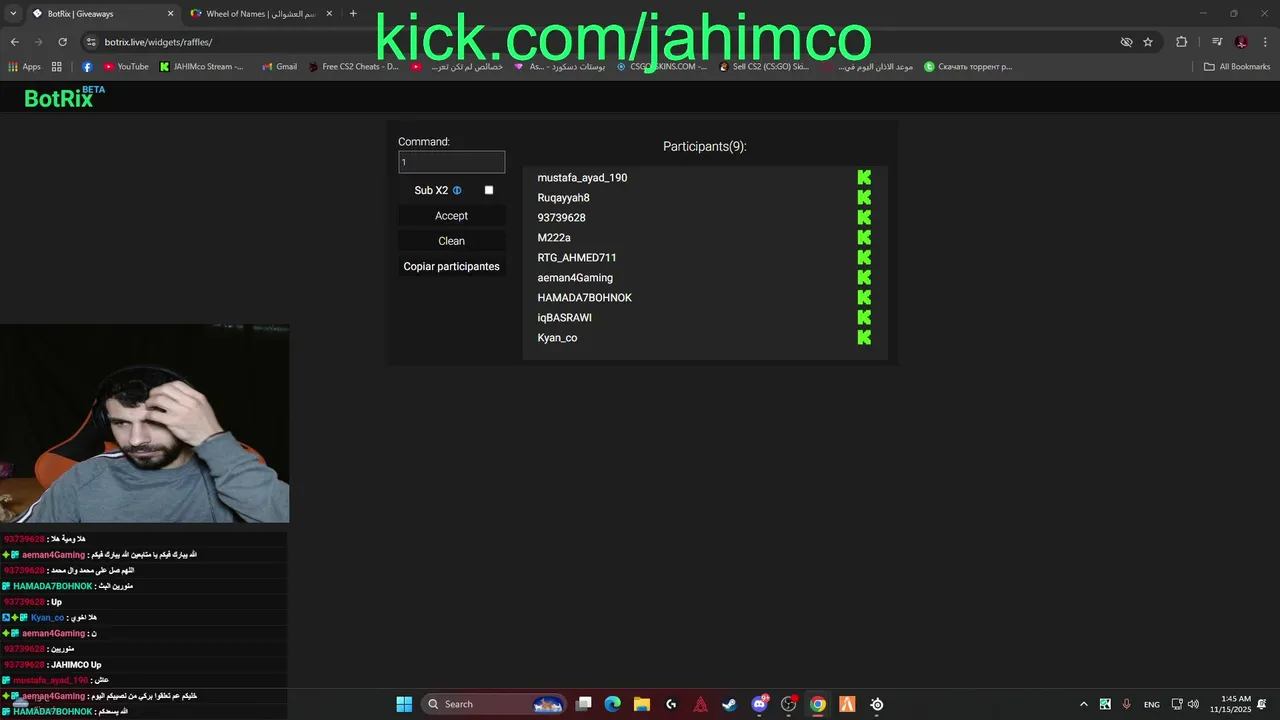Open the SteelSeries icon in taskbar
Viewport: 1280px width, 720px height.
tap(877, 704)
